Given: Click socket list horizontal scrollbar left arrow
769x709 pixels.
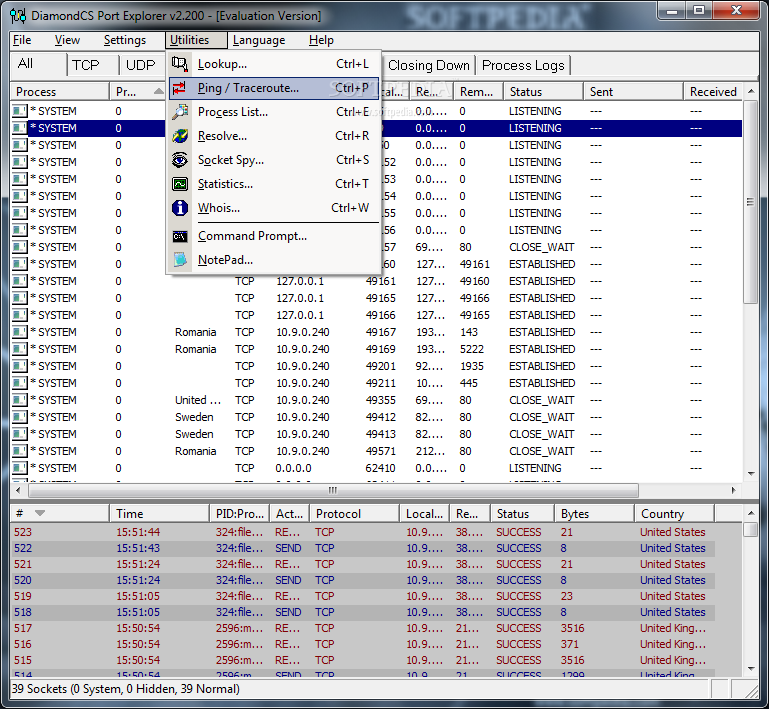Looking at the screenshot, I should click(x=19, y=490).
